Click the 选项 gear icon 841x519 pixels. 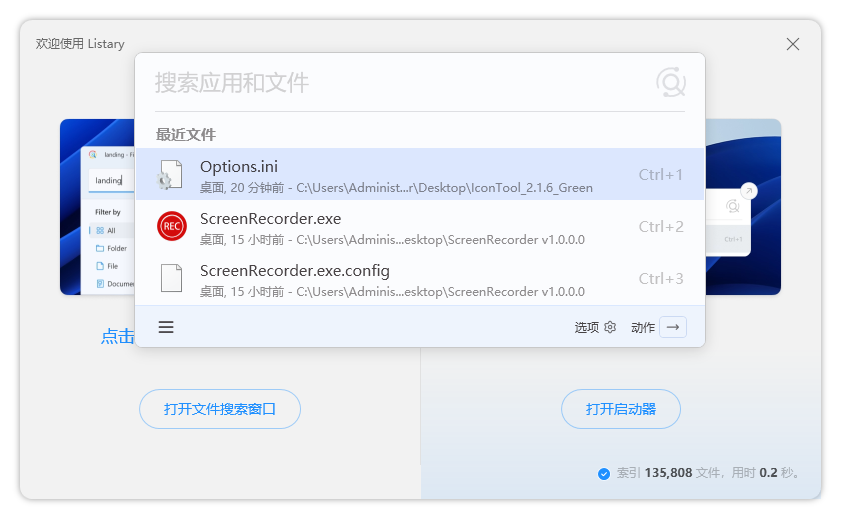[610, 327]
